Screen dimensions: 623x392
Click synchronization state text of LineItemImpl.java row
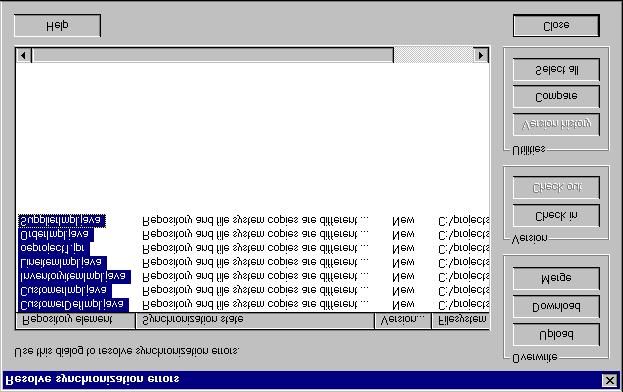(255, 262)
